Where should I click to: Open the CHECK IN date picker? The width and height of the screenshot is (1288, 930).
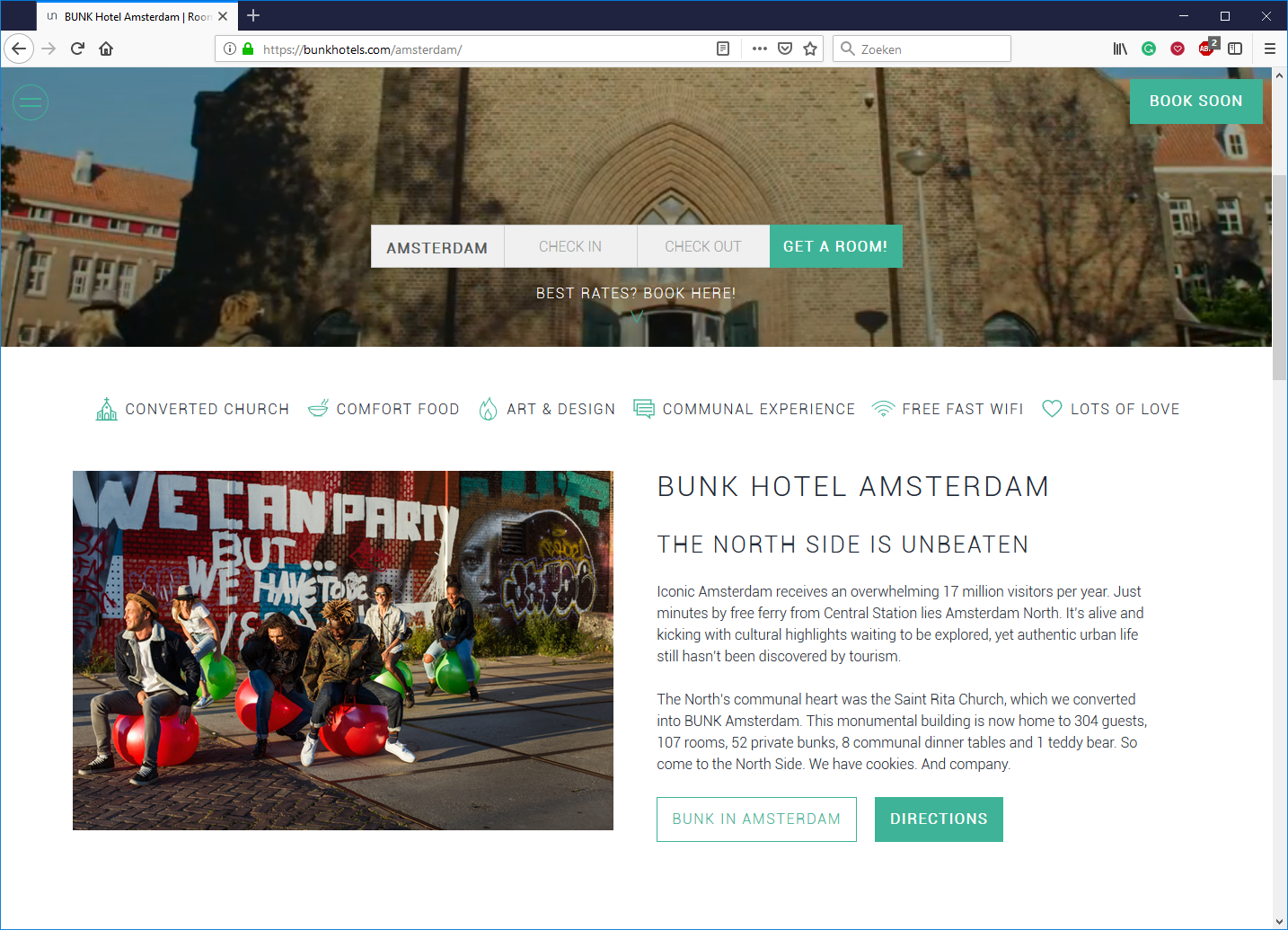[570, 246]
